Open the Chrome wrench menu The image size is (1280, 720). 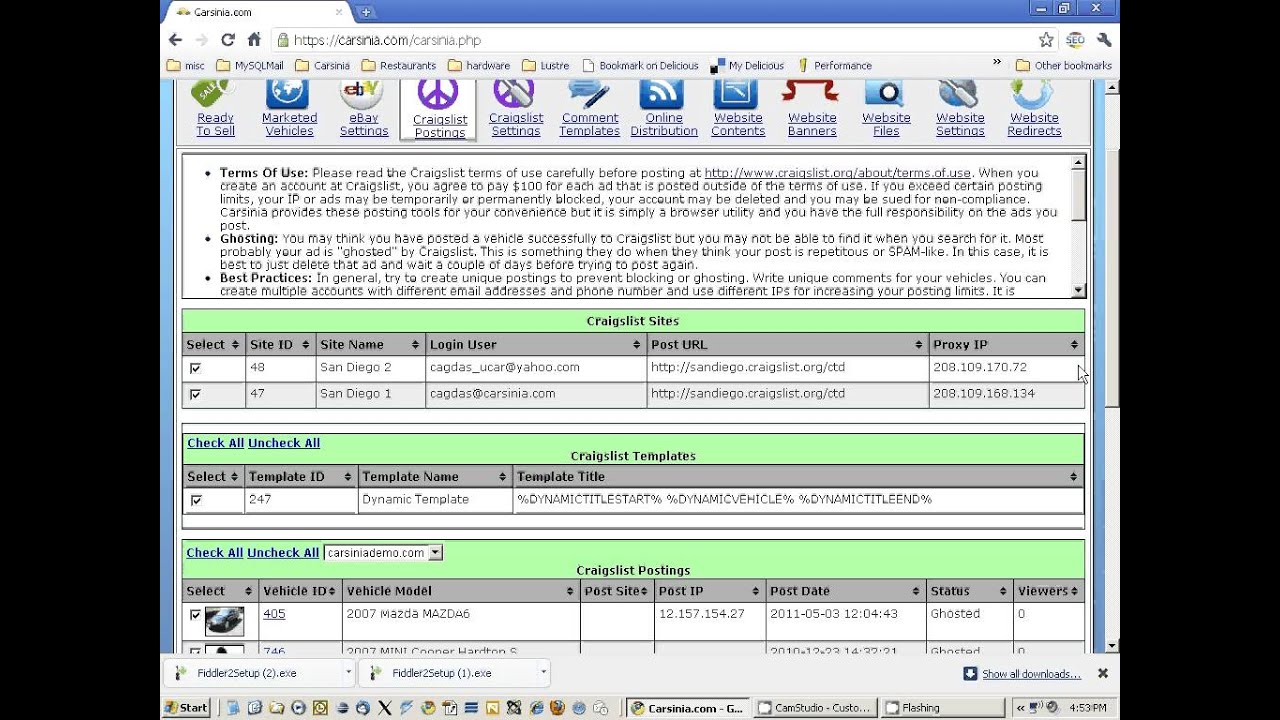click(x=1104, y=40)
